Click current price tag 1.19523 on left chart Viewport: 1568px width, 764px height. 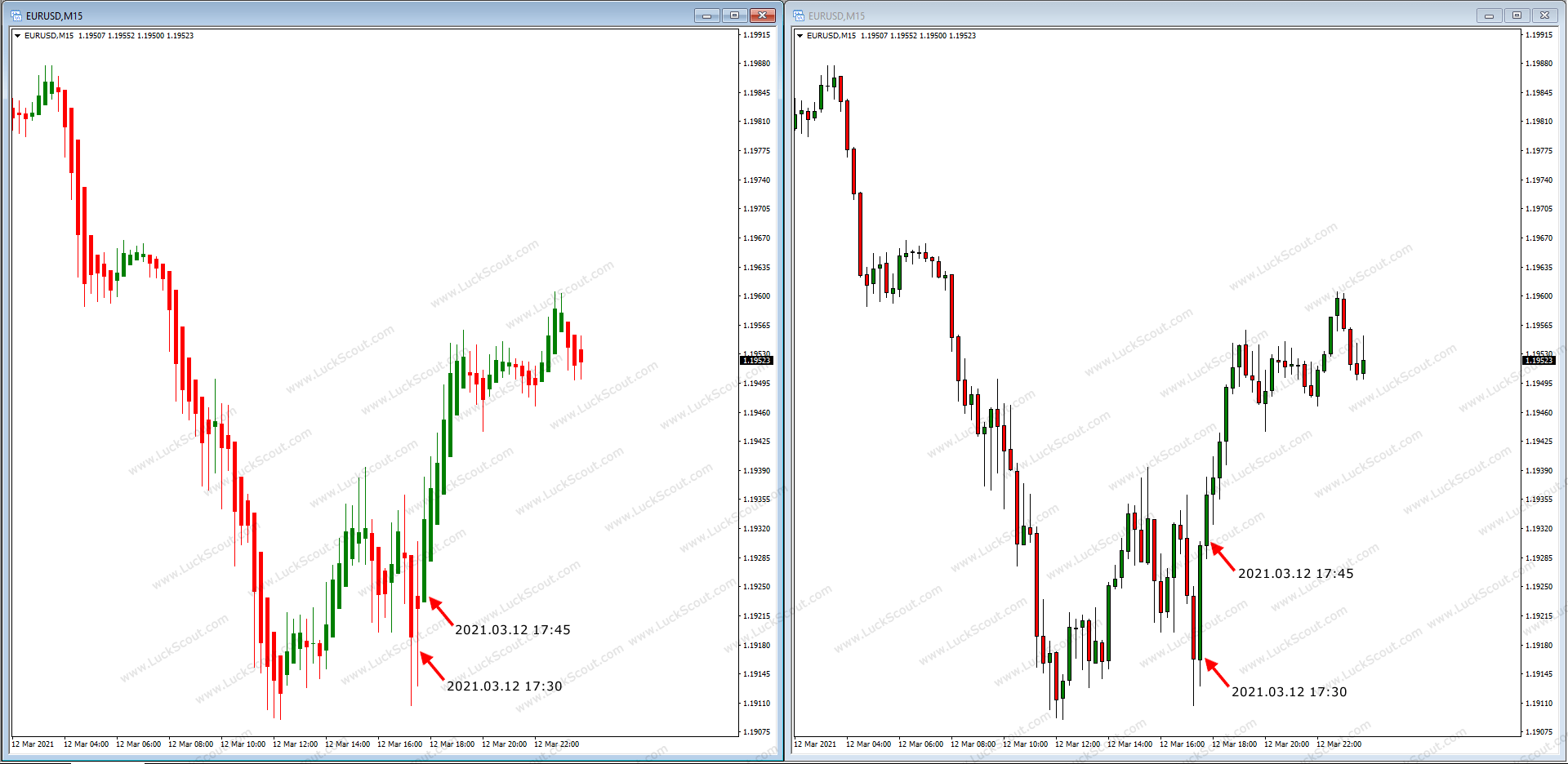[x=756, y=360]
